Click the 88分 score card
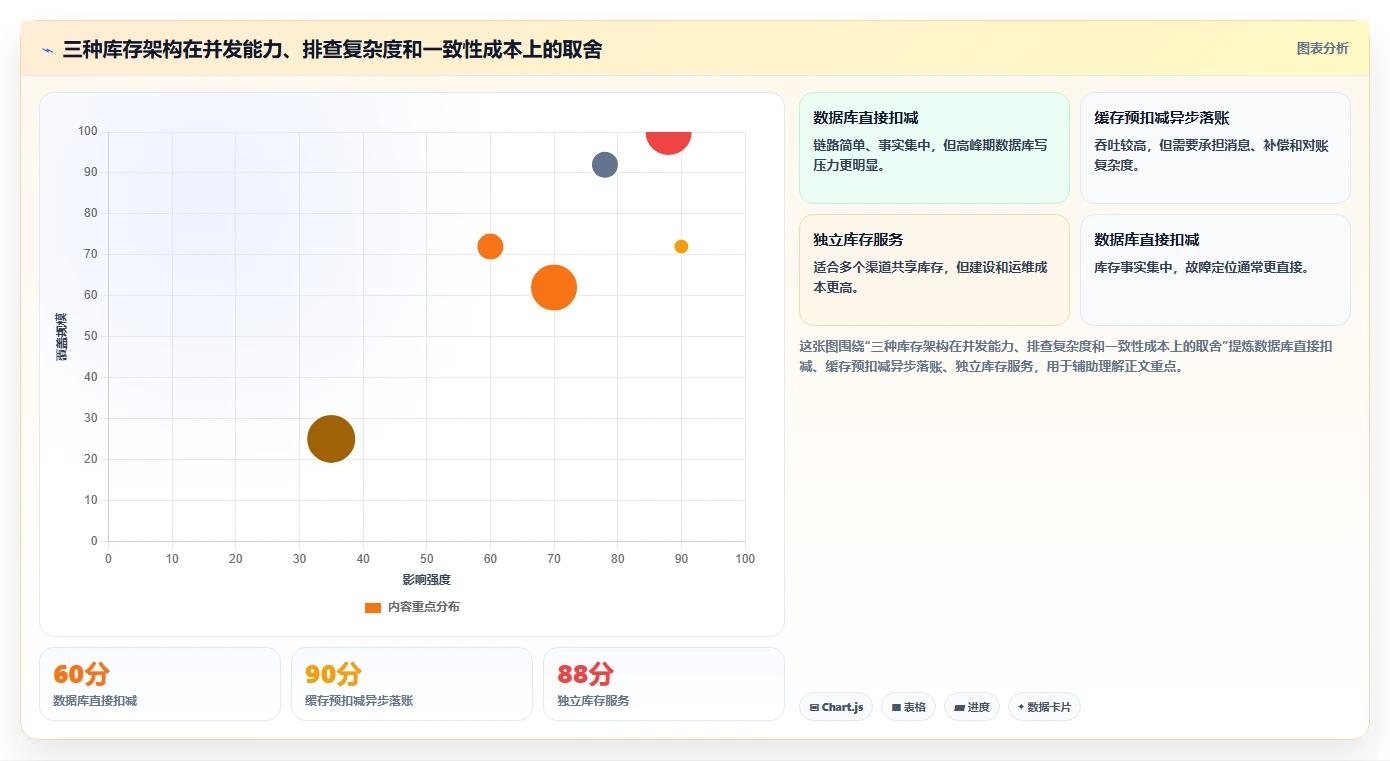The image size is (1390, 761). click(664, 684)
